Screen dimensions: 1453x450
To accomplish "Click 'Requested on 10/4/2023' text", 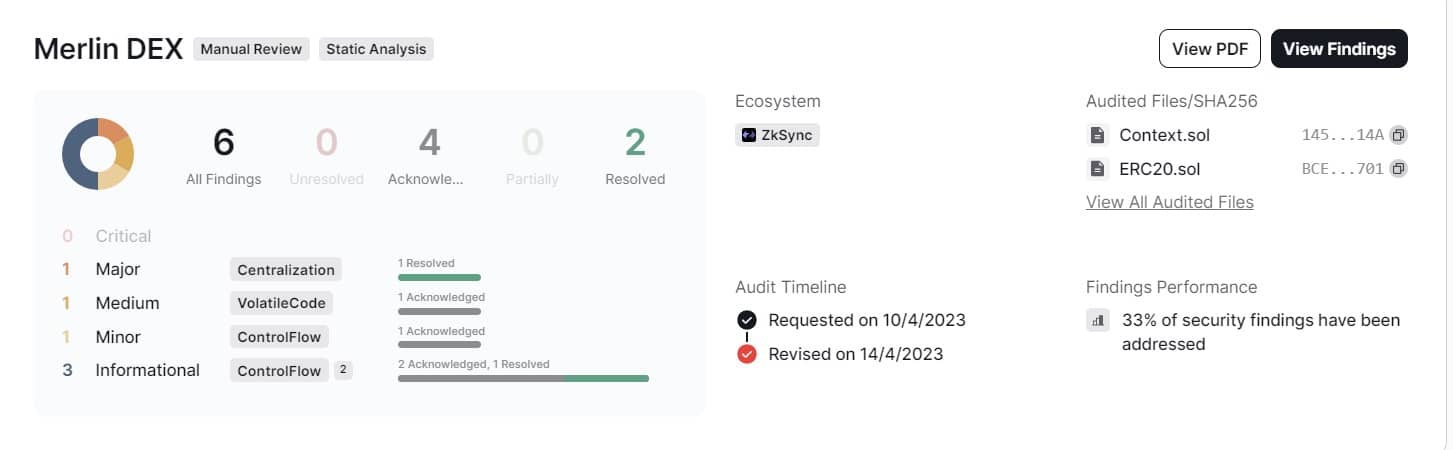I will point(867,320).
